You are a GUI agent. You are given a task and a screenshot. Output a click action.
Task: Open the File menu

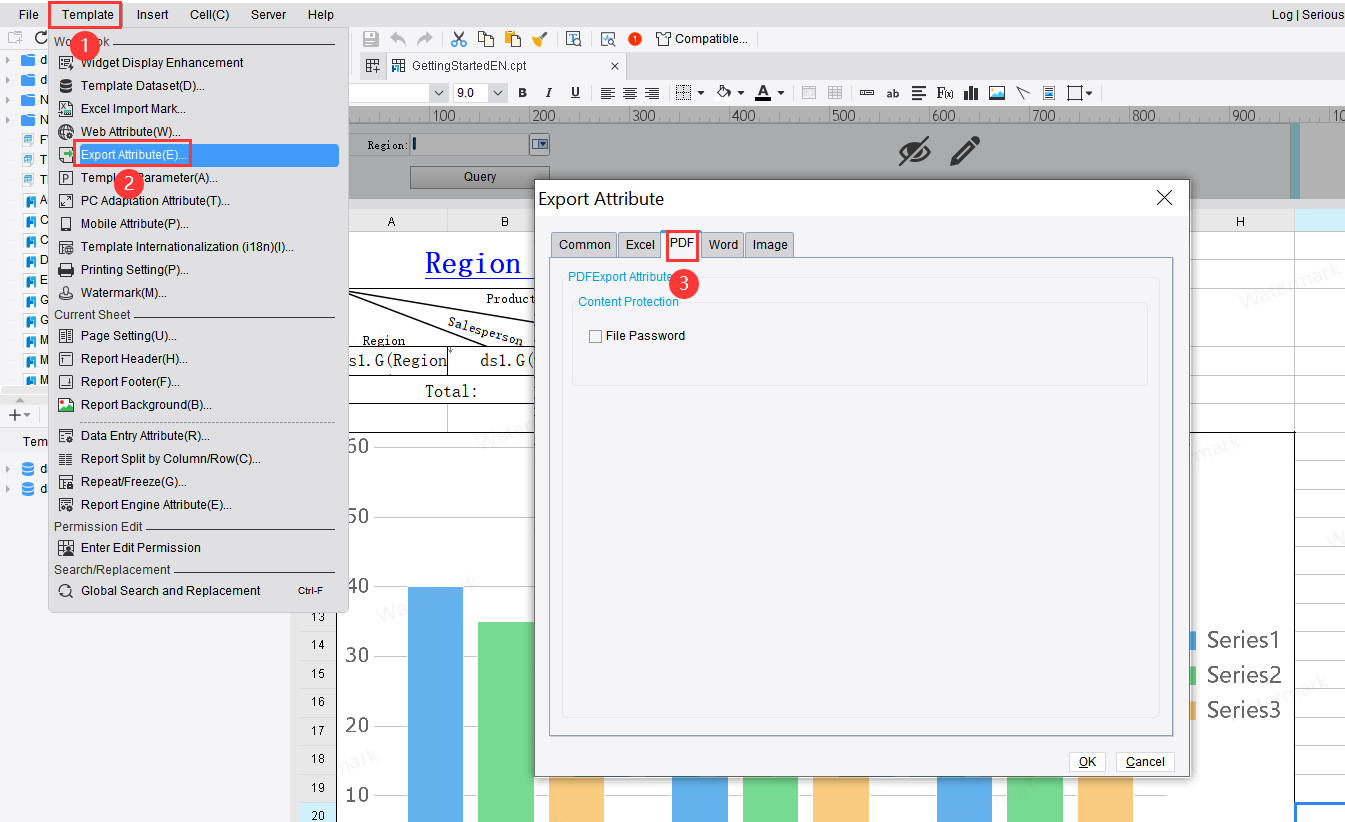pyautogui.click(x=28, y=15)
